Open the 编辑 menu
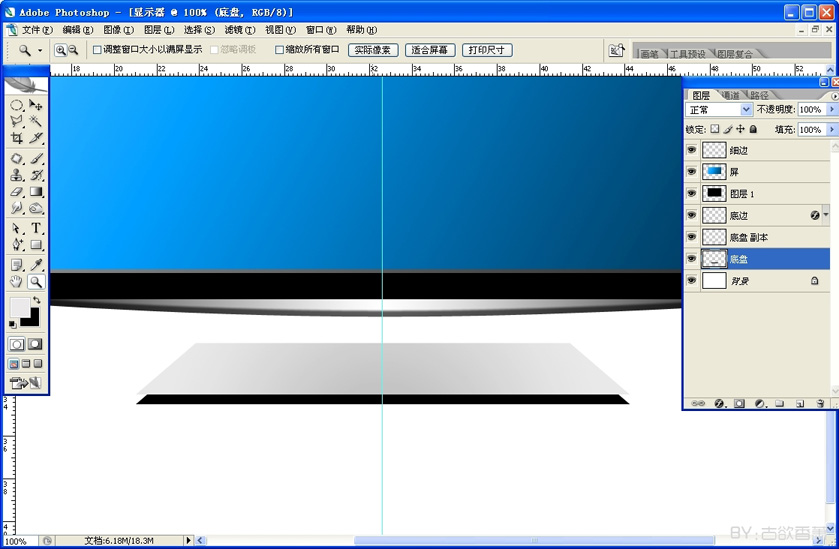 point(78,30)
